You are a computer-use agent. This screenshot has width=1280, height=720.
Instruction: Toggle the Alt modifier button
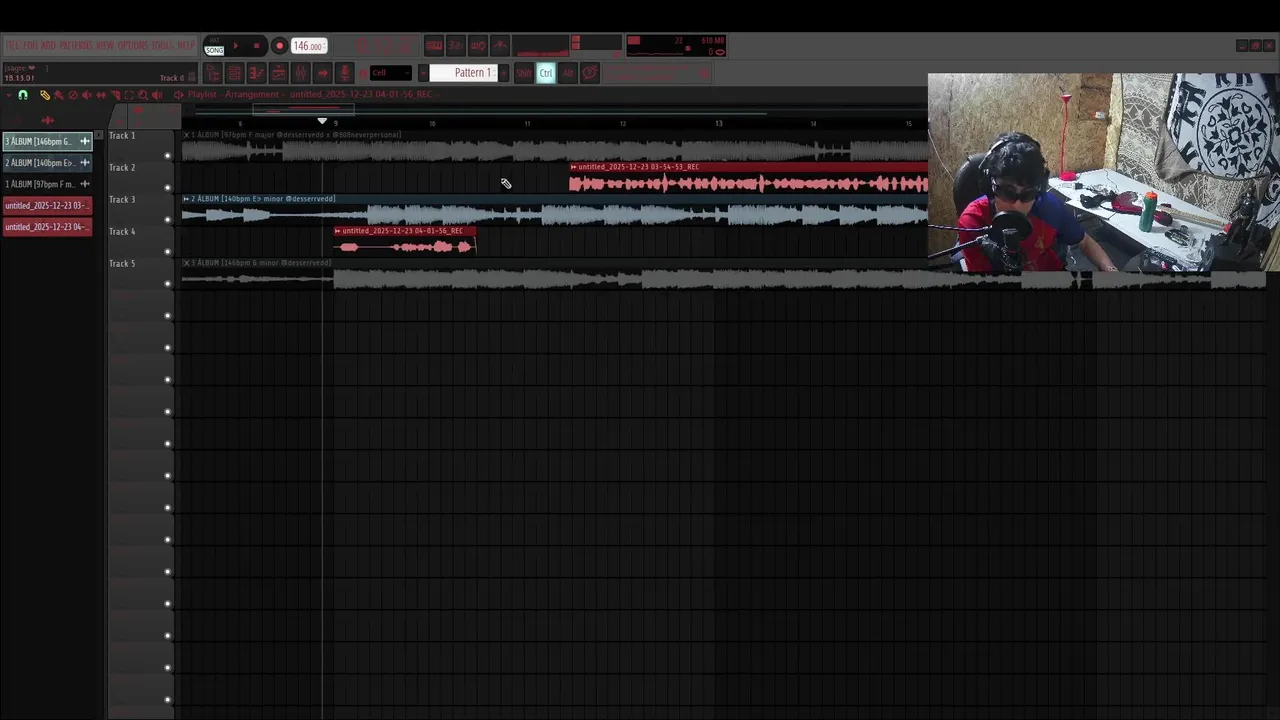point(568,73)
